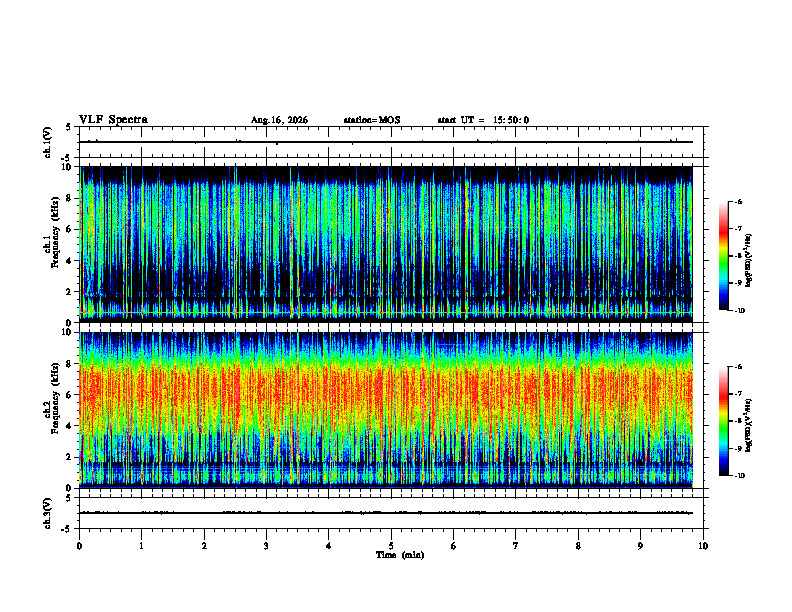
Task: Click the time axis tick label "5"
Action: point(391,546)
